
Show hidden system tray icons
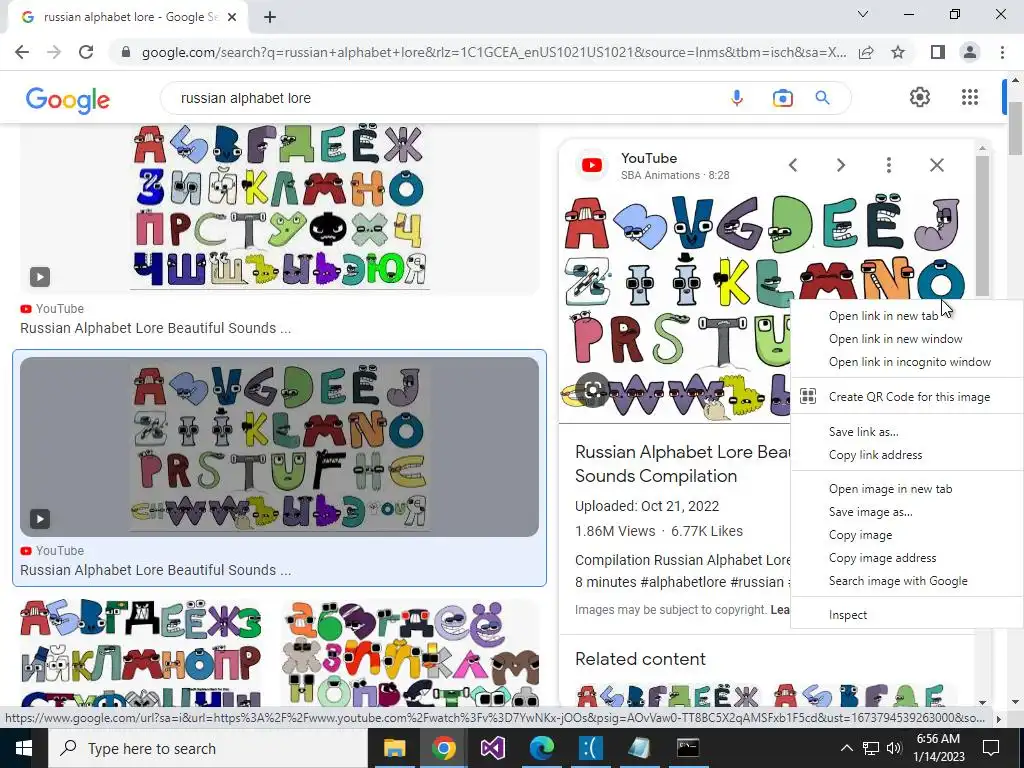point(846,748)
